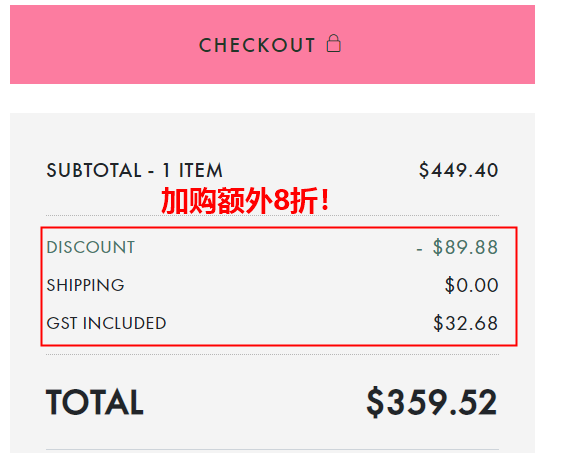Click the dash before the discount amount
This screenshot has width=562, height=453.
click(x=419, y=249)
